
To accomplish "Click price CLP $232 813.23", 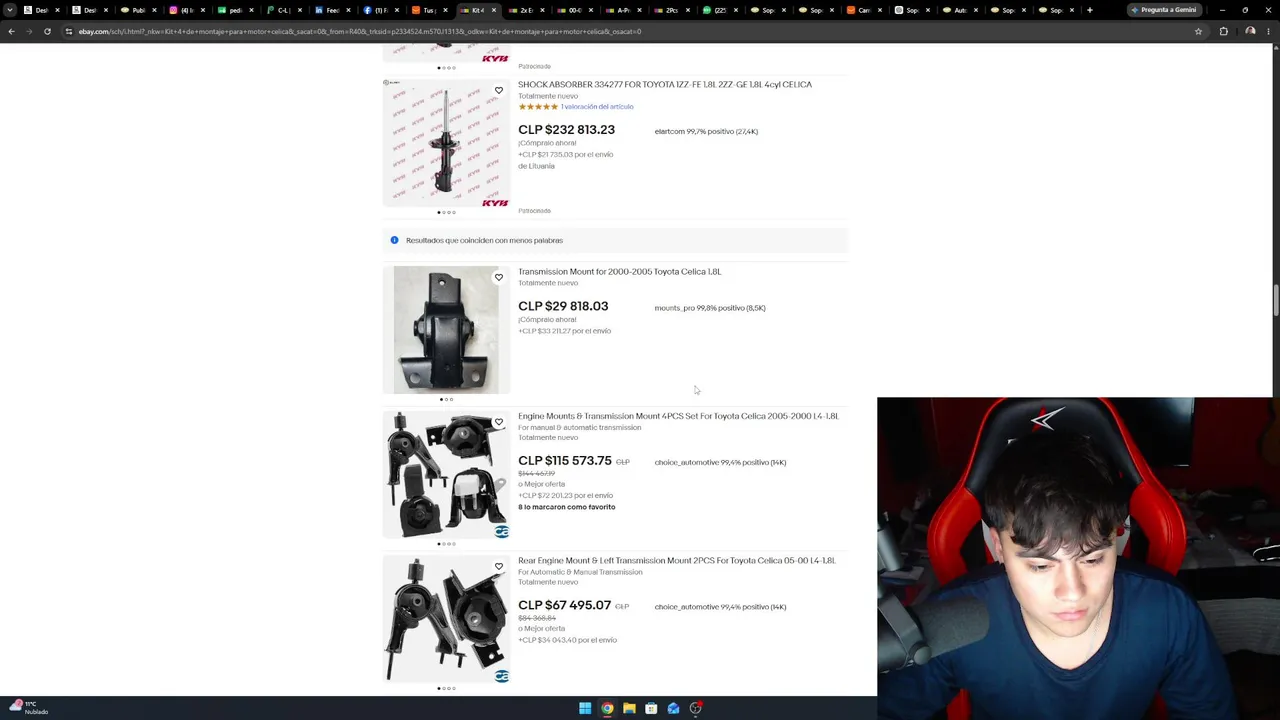I will click(566, 130).
